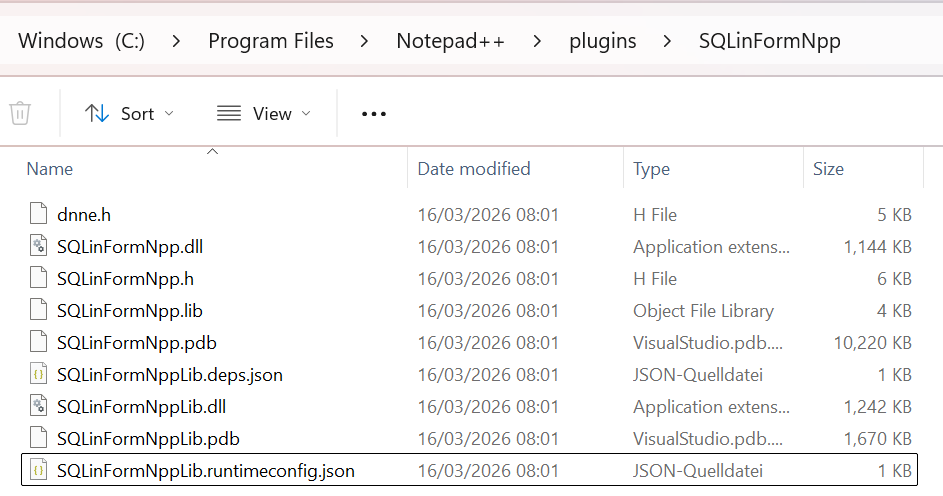Screen dimensions: 943x496
Task: Open the Sort dropdown menu
Action: point(129,114)
